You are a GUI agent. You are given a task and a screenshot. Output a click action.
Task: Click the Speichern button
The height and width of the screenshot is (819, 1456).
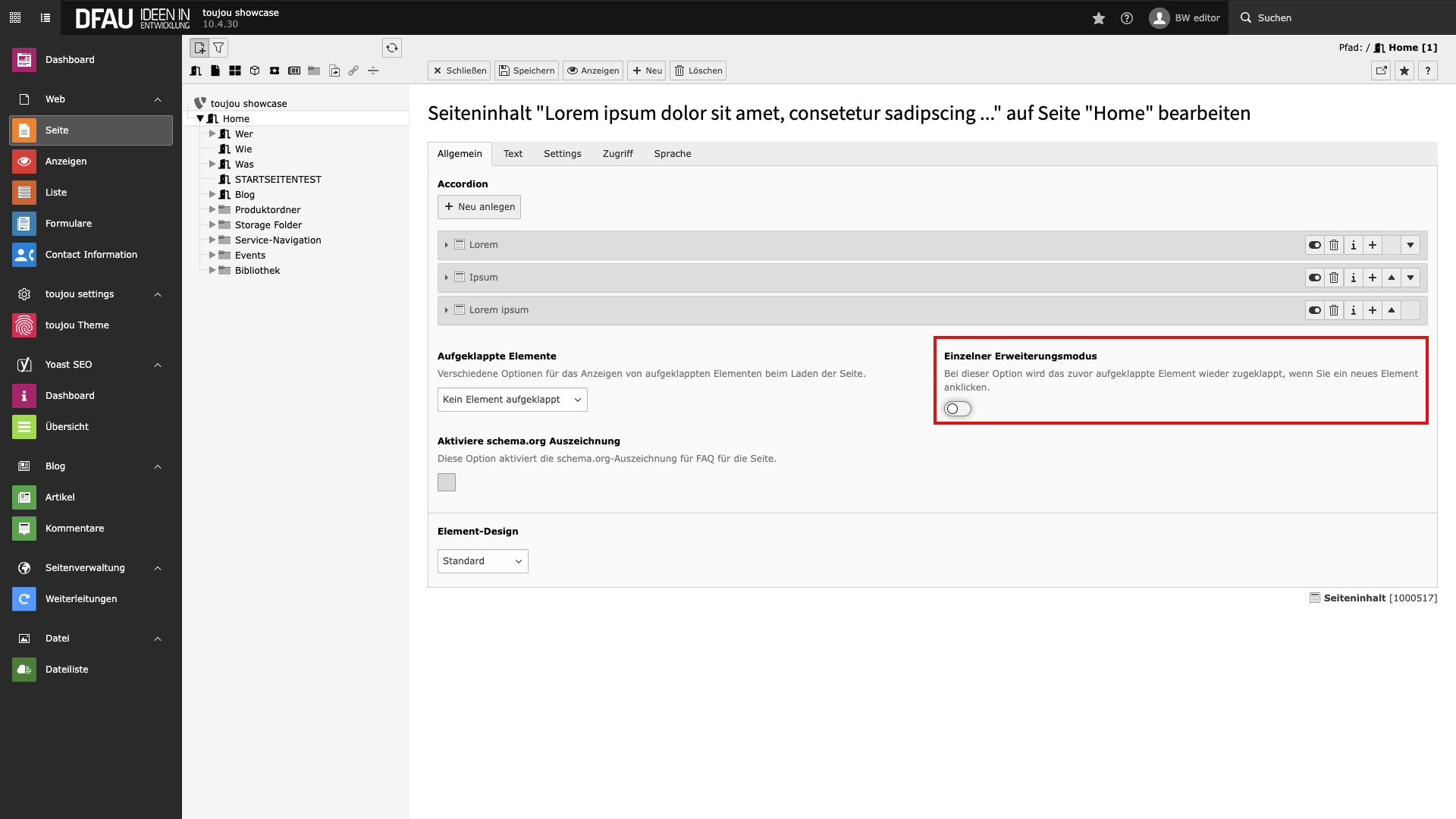click(526, 71)
